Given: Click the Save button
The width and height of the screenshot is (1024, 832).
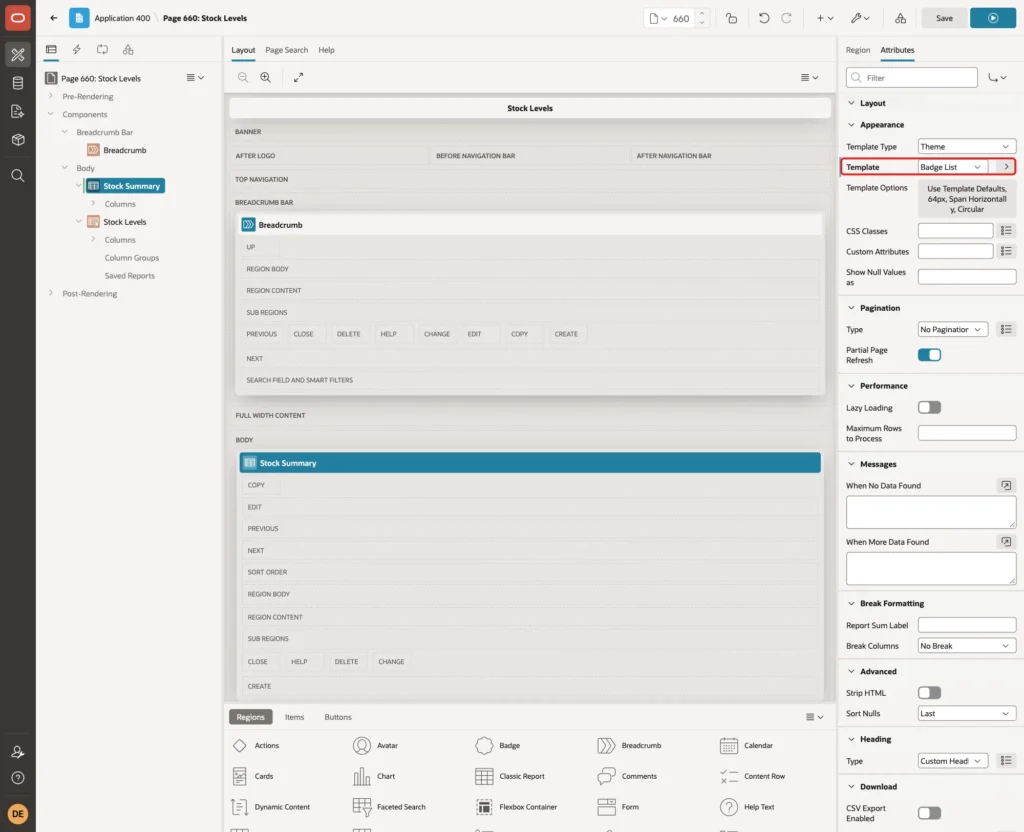Looking at the screenshot, I should pyautogui.click(x=944, y=18).
